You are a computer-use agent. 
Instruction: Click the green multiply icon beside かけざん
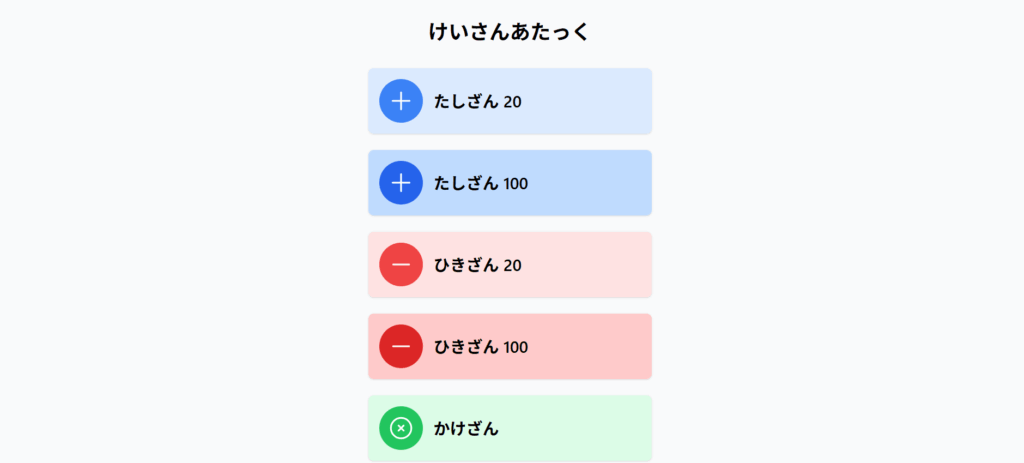coord(401,428)
